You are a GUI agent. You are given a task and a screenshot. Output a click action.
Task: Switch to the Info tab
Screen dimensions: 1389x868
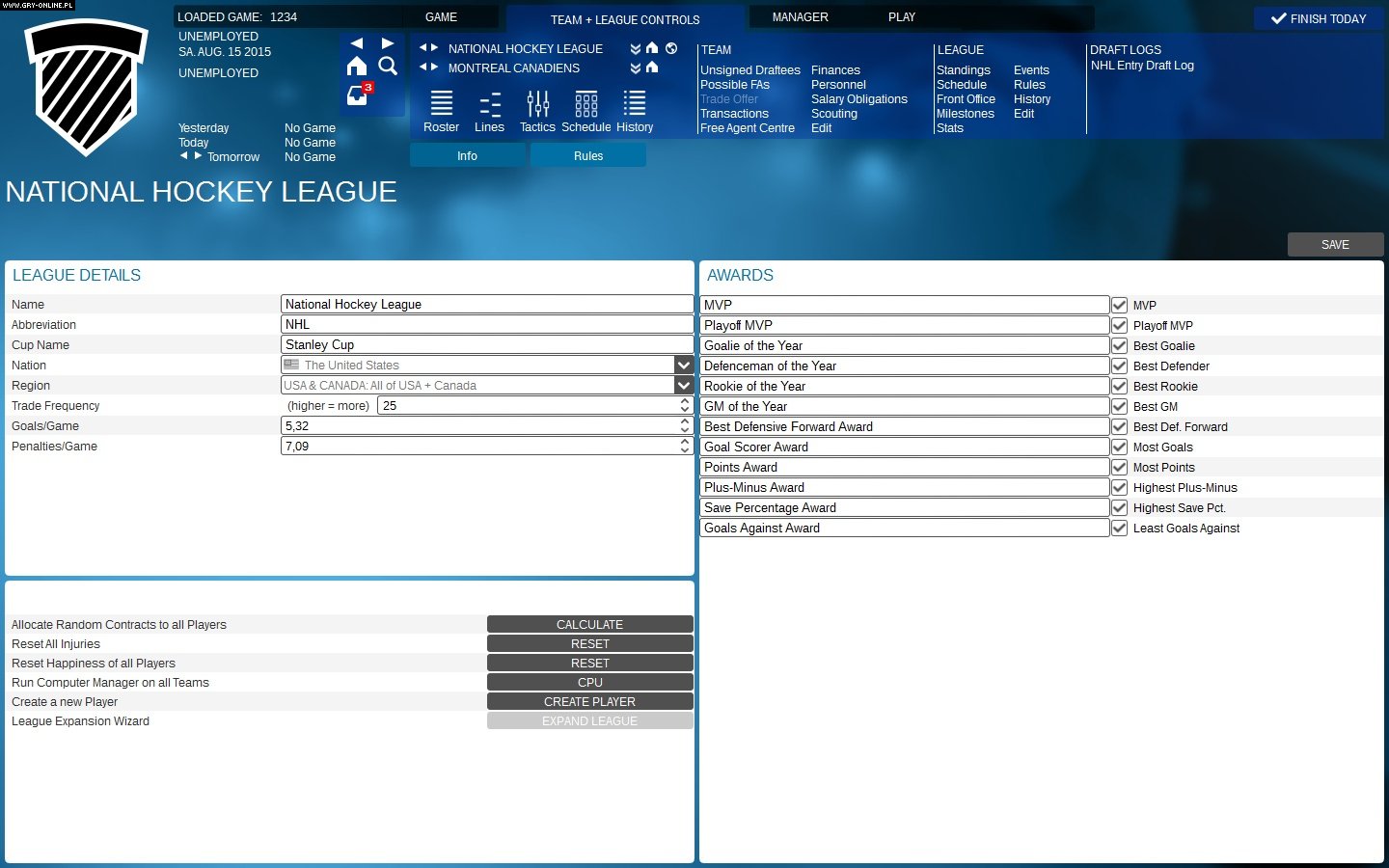467,155
